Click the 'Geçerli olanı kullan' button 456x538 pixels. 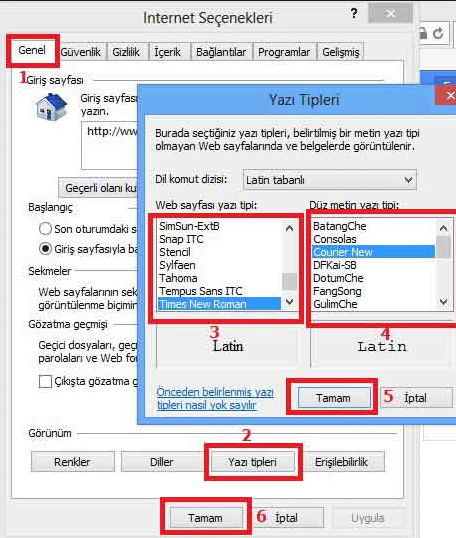pyautogui.click(x=98, y=188)
